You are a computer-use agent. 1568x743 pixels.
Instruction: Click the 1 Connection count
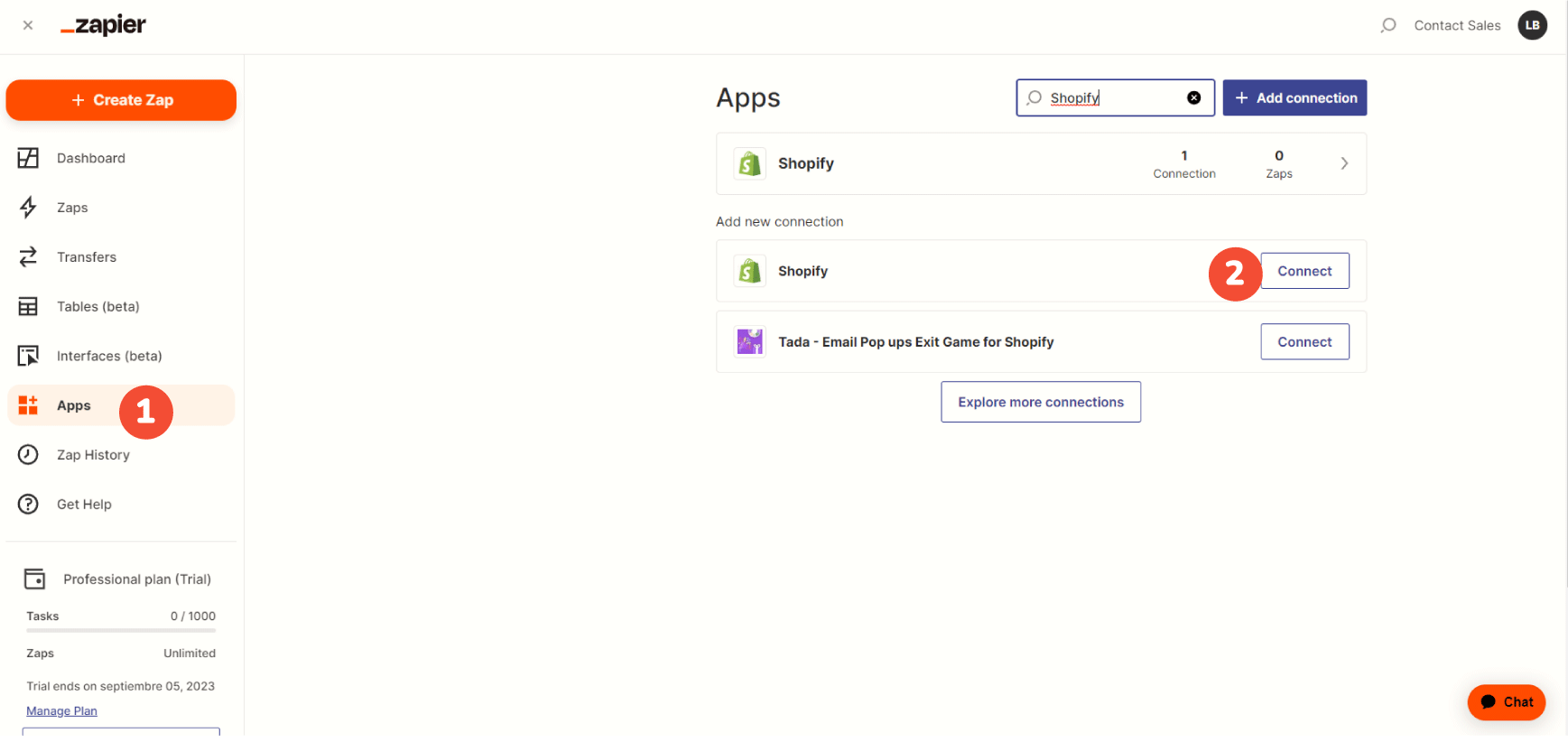(1183, 163)
